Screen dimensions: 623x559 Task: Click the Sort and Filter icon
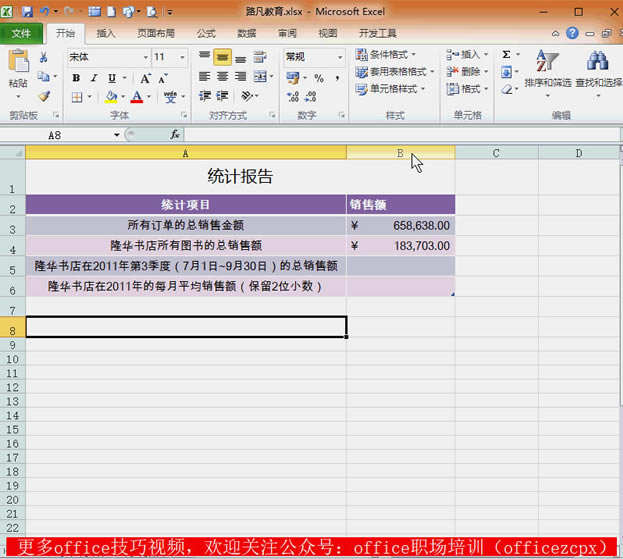pos(547,62)
